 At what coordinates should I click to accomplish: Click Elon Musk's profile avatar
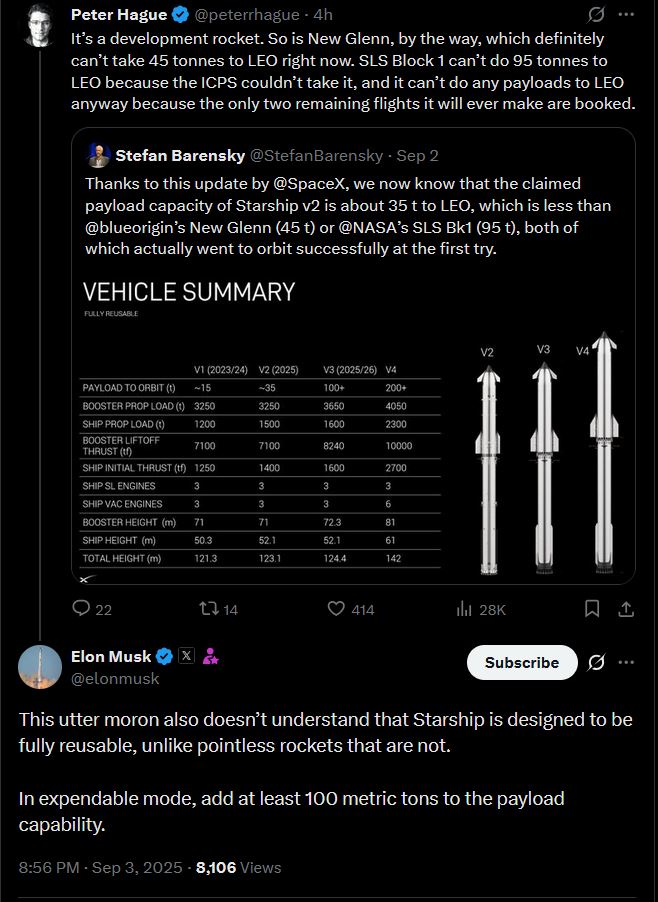(40, 667)
